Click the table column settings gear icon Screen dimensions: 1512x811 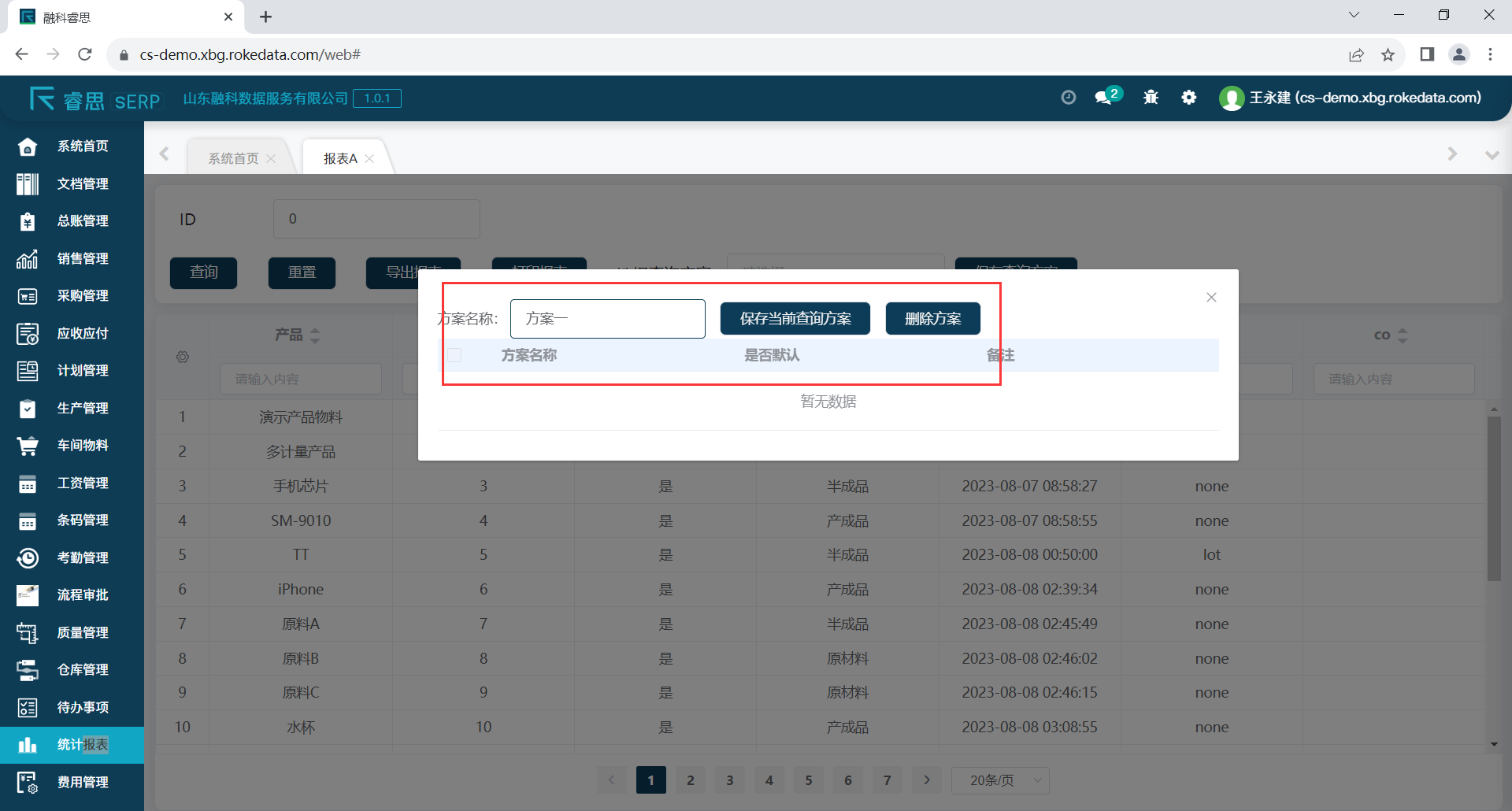[x=183, y=357]
